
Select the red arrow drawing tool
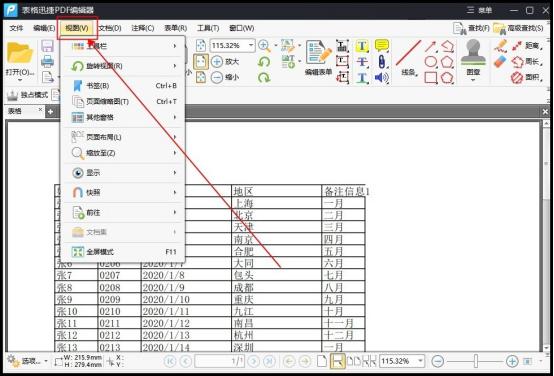pyautogui.click(x=430, y=46)
